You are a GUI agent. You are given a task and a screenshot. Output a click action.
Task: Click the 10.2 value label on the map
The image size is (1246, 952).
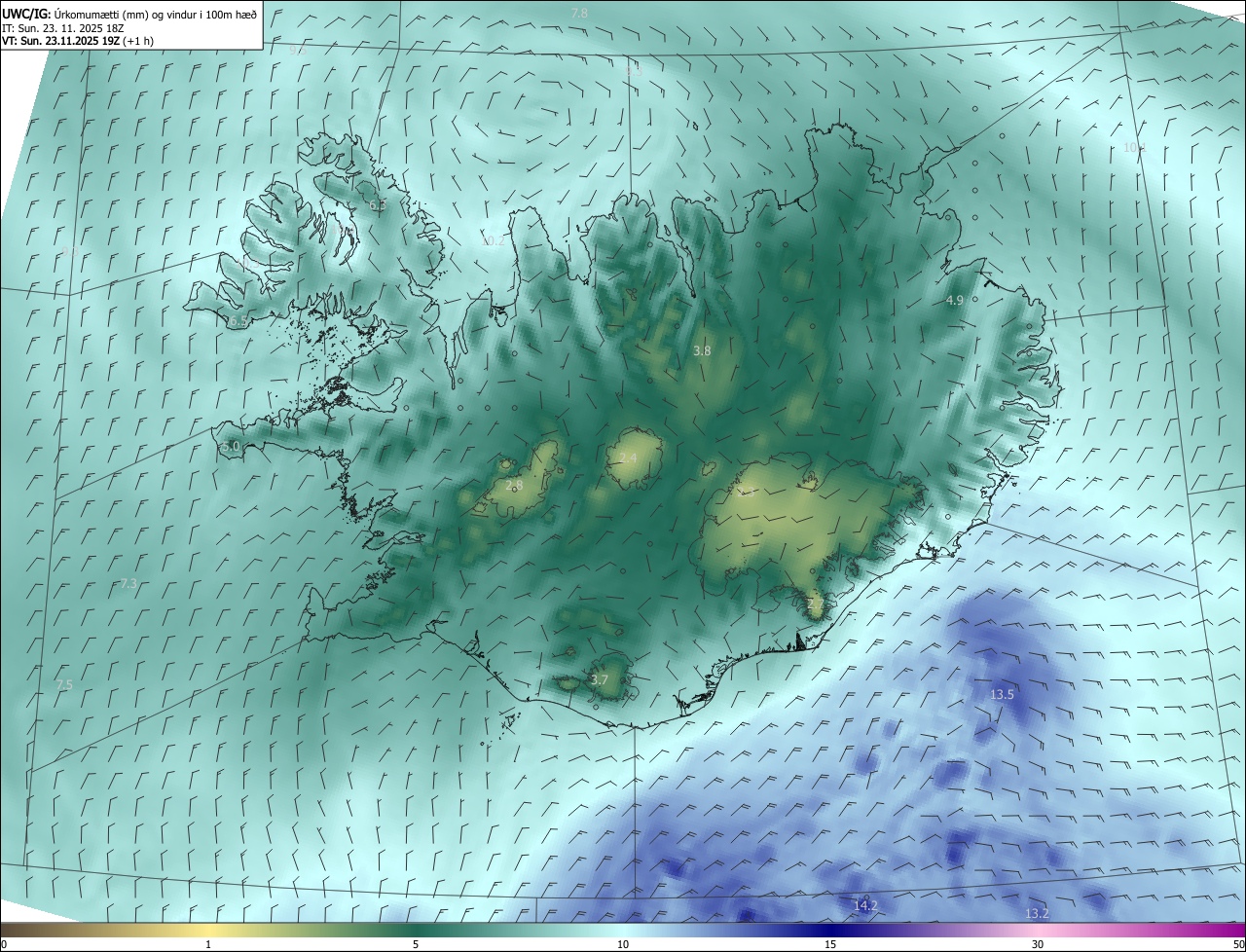[x=494, y=240]
